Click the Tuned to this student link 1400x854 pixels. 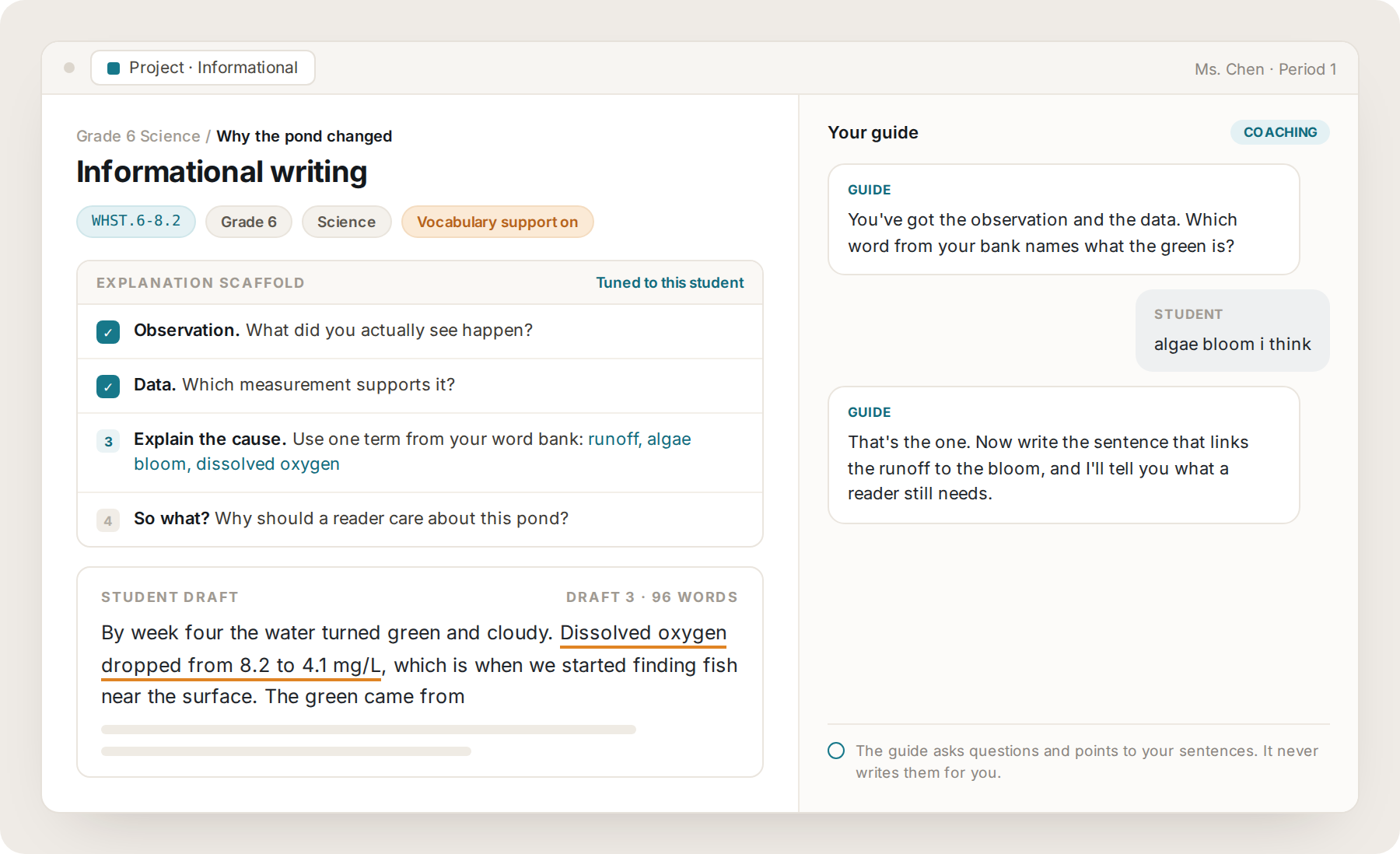(670, 282)
